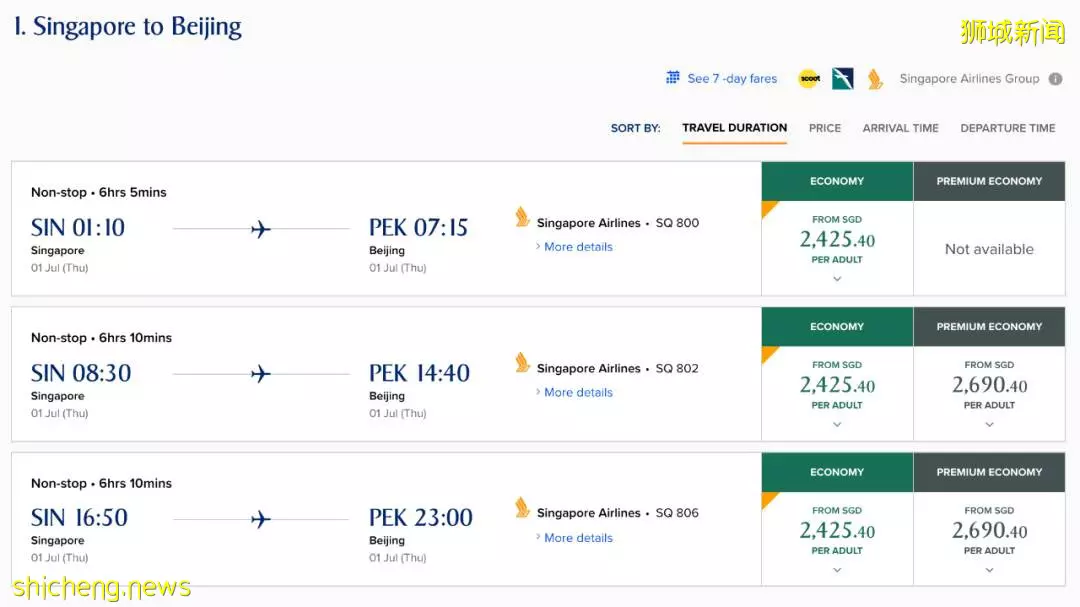Click the Singapore Airlines logo next to SQ 806
Viewport: 1080px width, 607px height.
coord(523,508)
